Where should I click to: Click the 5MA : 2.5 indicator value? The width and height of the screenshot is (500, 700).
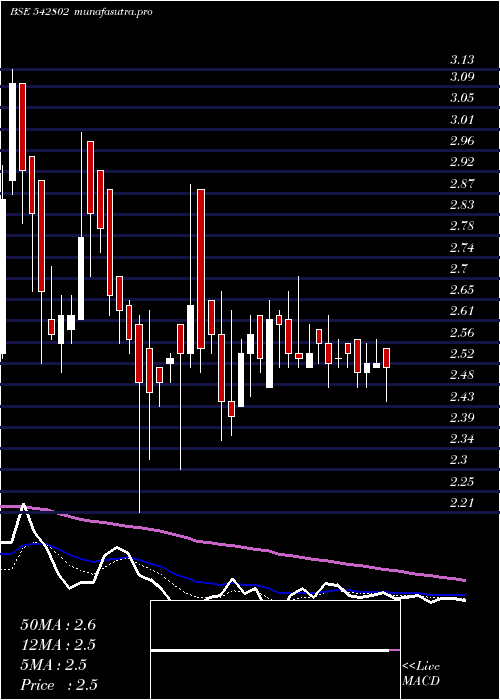[54, 665]
